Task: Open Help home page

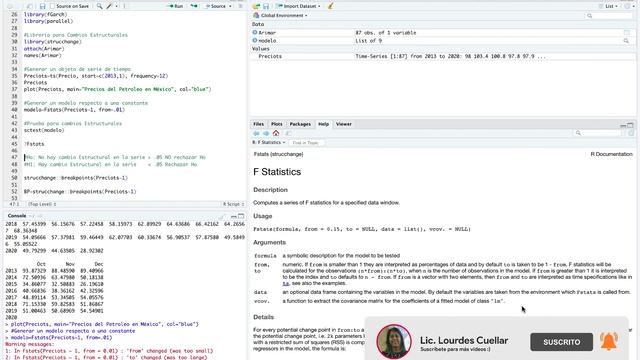Action: coord(276,133)
